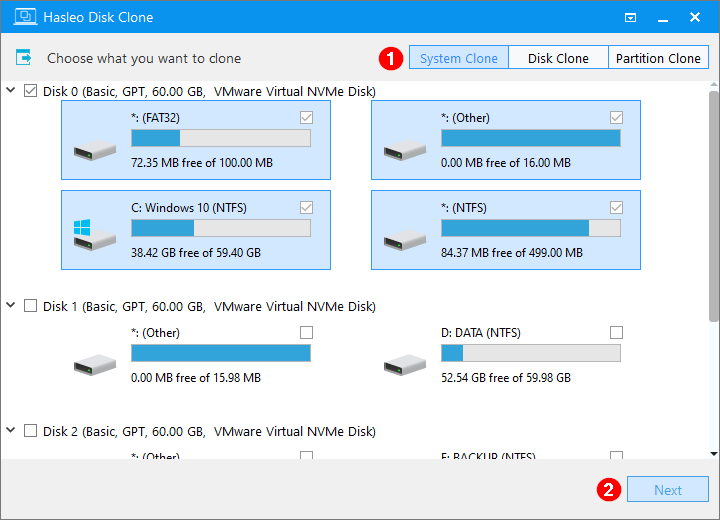Toggle the FAT32 partition checkbox
The width and height of the screenshot is (720, 520).
[306, 118]
